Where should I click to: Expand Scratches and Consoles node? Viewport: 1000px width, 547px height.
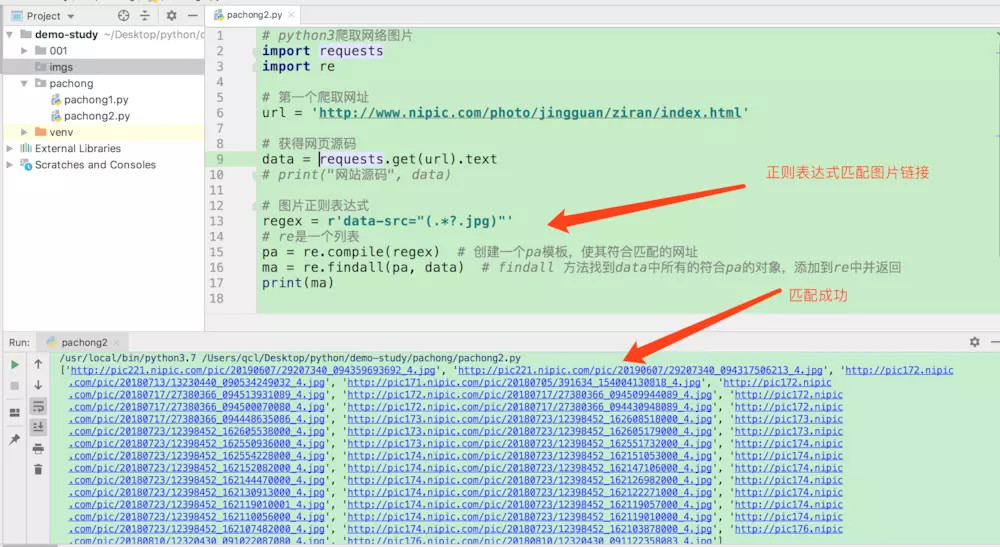click(10, 164)
